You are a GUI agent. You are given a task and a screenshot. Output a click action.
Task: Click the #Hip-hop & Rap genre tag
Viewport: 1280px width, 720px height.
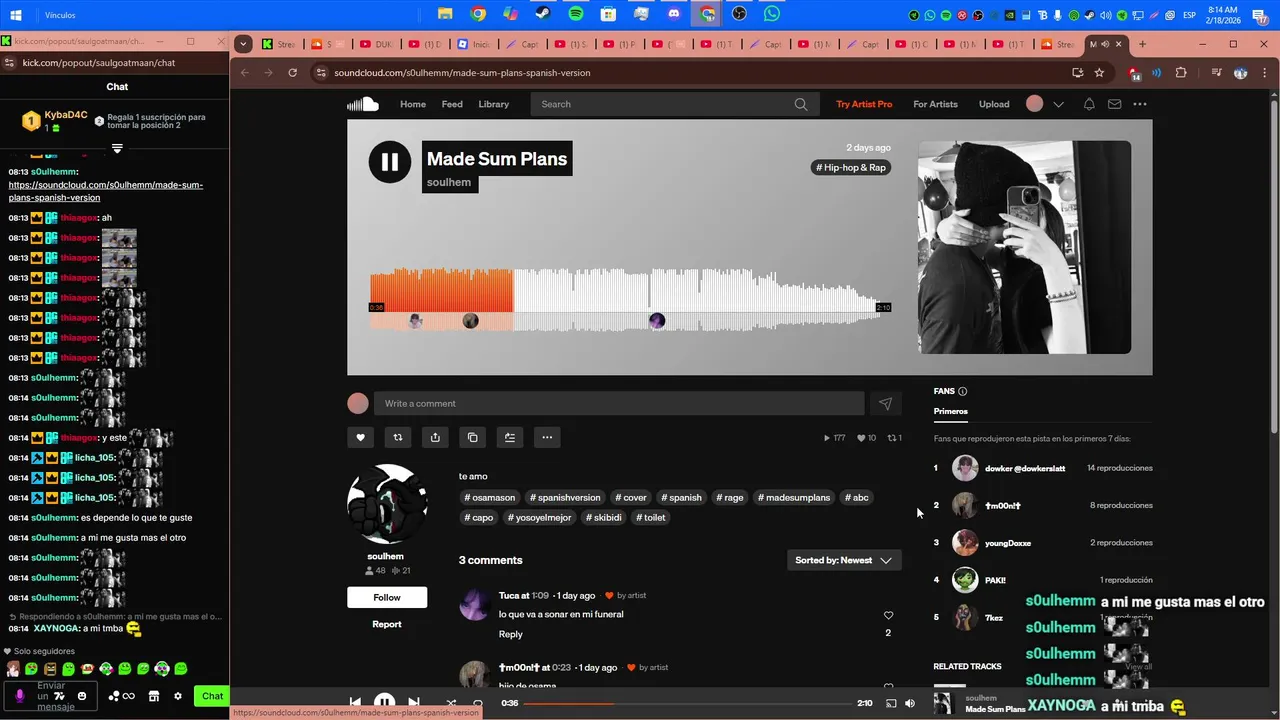(x=851, y=168)
